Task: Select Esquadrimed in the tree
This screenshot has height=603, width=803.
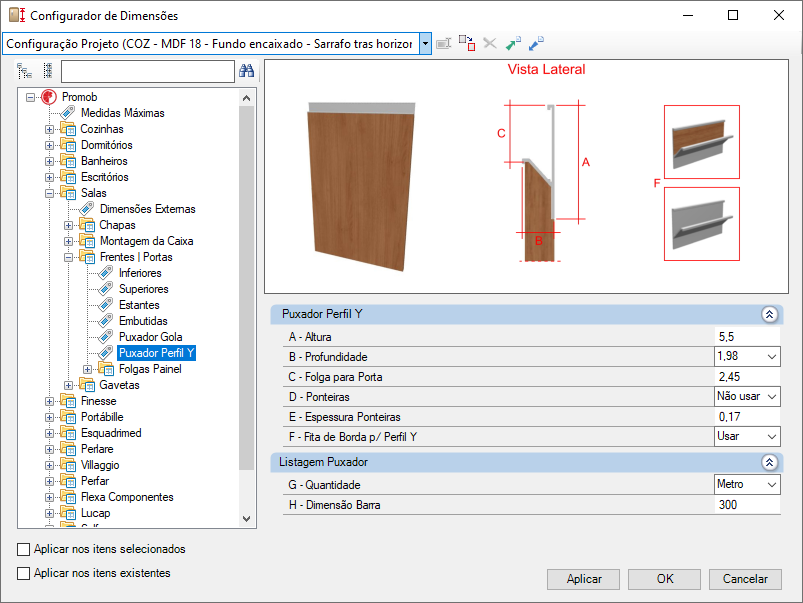Action: point(111,433)
